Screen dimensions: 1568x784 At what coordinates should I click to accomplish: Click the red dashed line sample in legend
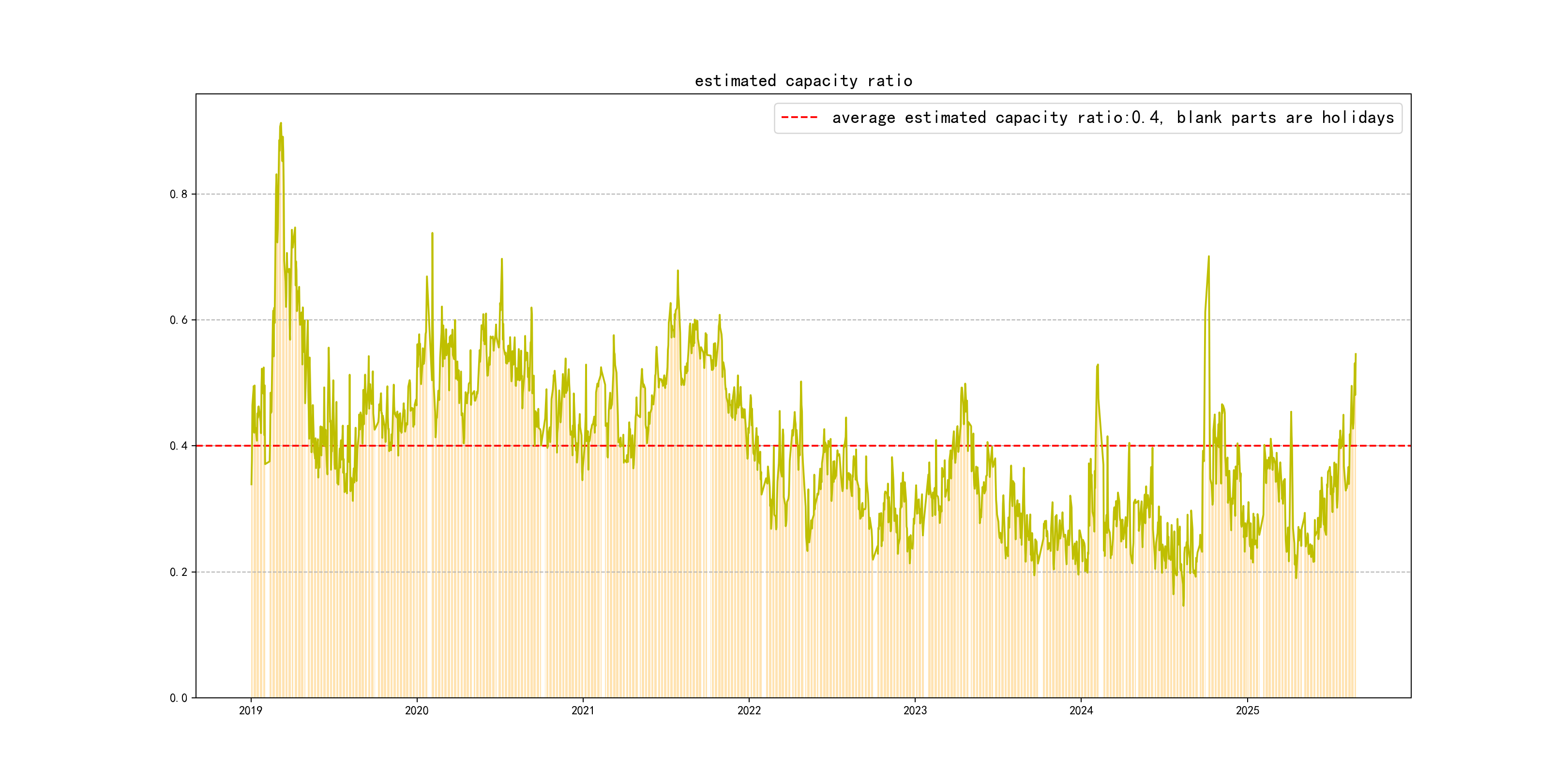click(799, 118)
